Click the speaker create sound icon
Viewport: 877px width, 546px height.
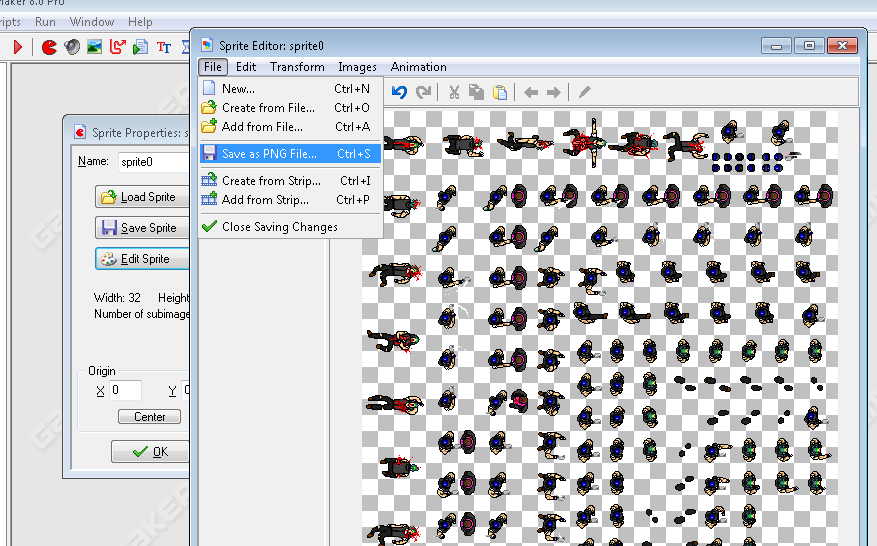point(72,47)
